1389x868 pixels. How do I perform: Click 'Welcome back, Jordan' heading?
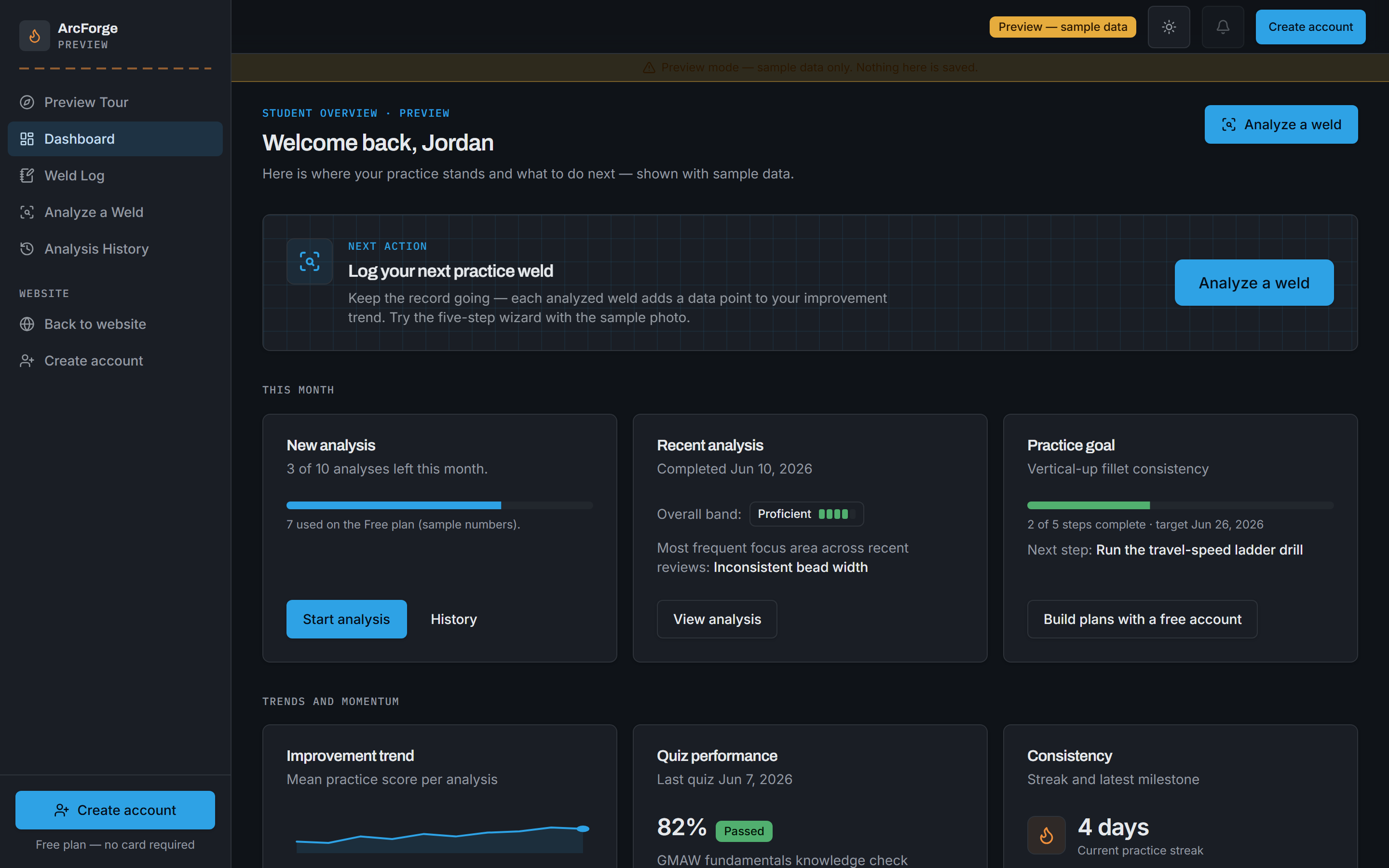coord(378,142)
